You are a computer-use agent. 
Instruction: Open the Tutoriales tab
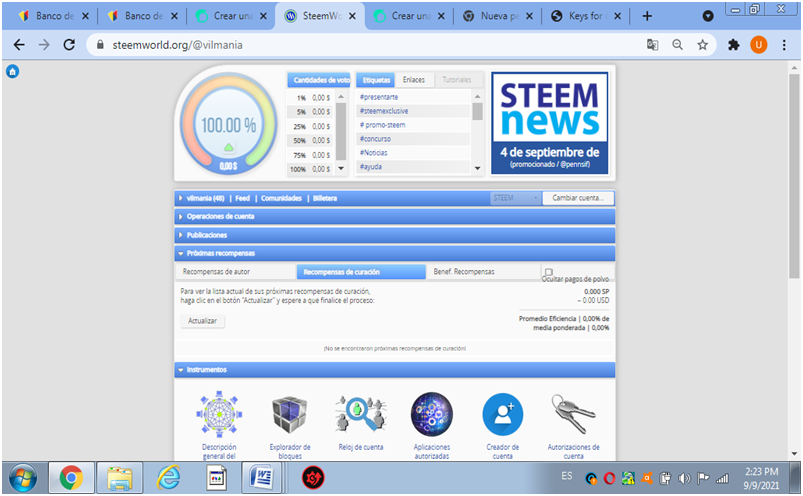(456, 80)
